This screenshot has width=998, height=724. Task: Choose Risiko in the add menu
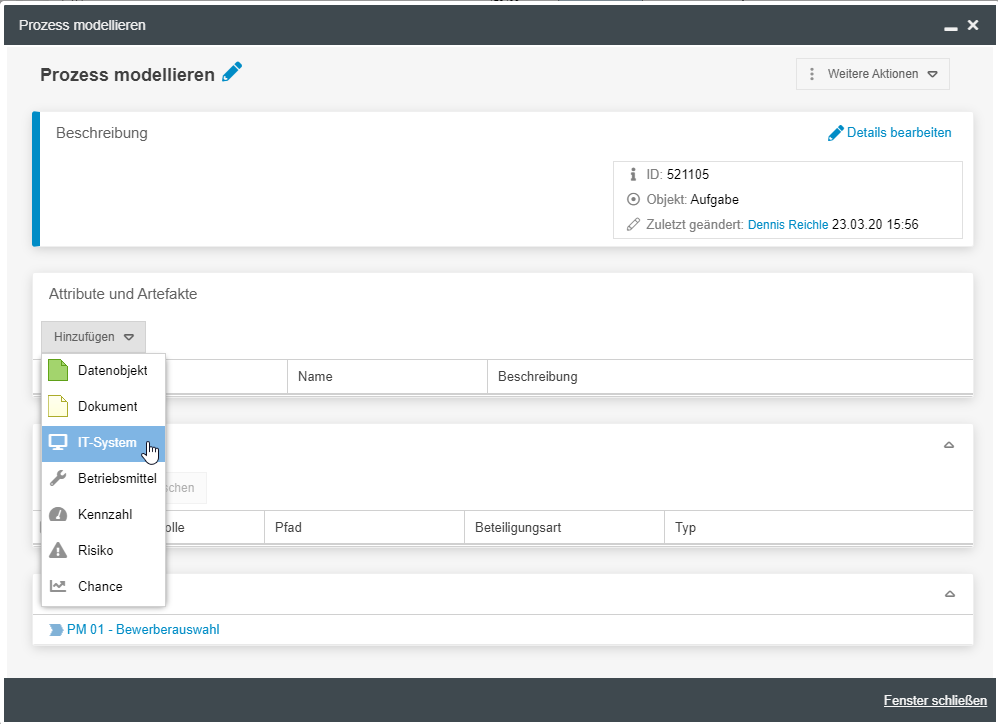coord(96,551)
